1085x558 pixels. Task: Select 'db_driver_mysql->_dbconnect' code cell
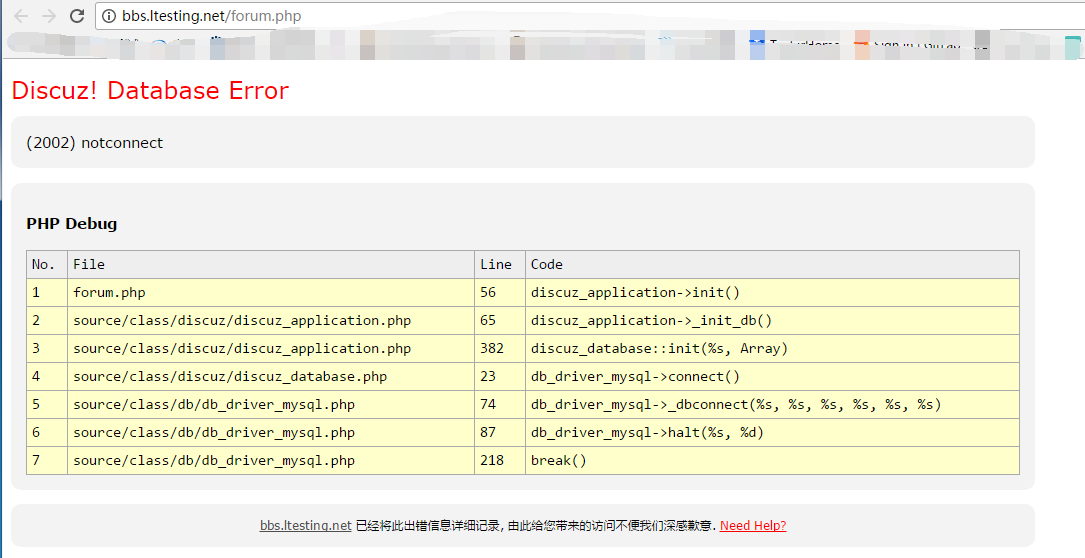pyautogui.click(x=772, y=404)
